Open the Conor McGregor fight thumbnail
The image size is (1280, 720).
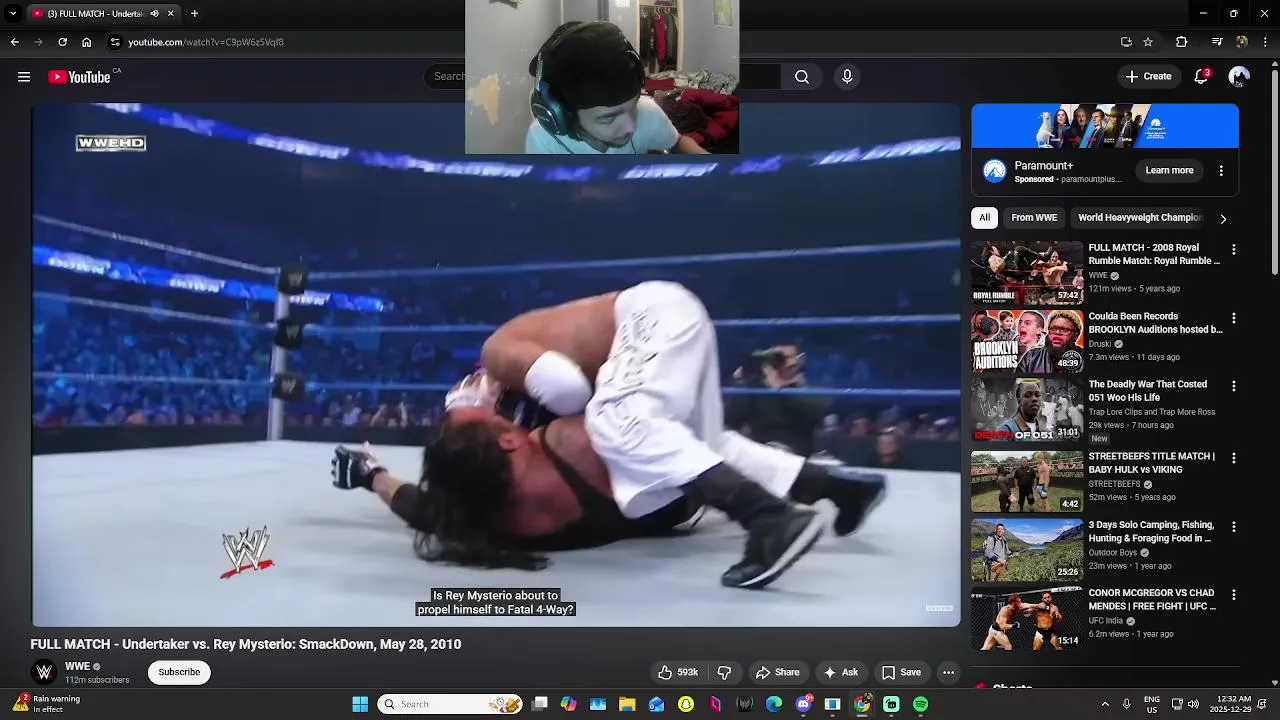pyautogui.click(x=1027, y=618)
